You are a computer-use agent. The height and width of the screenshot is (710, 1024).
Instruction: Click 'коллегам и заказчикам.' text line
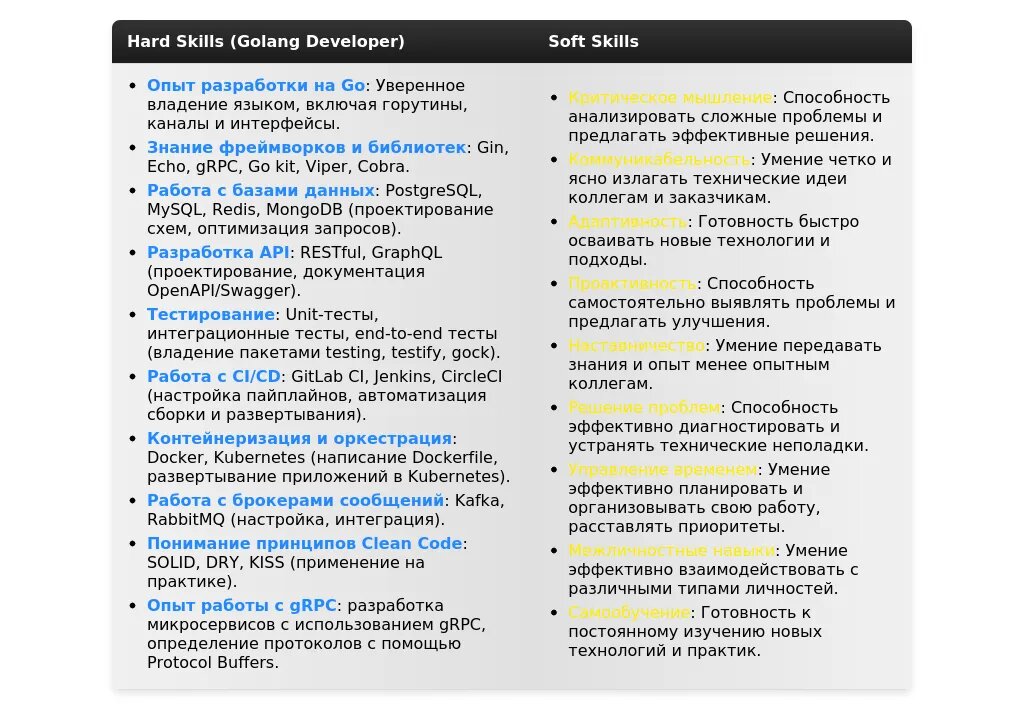tap(669, 198)
